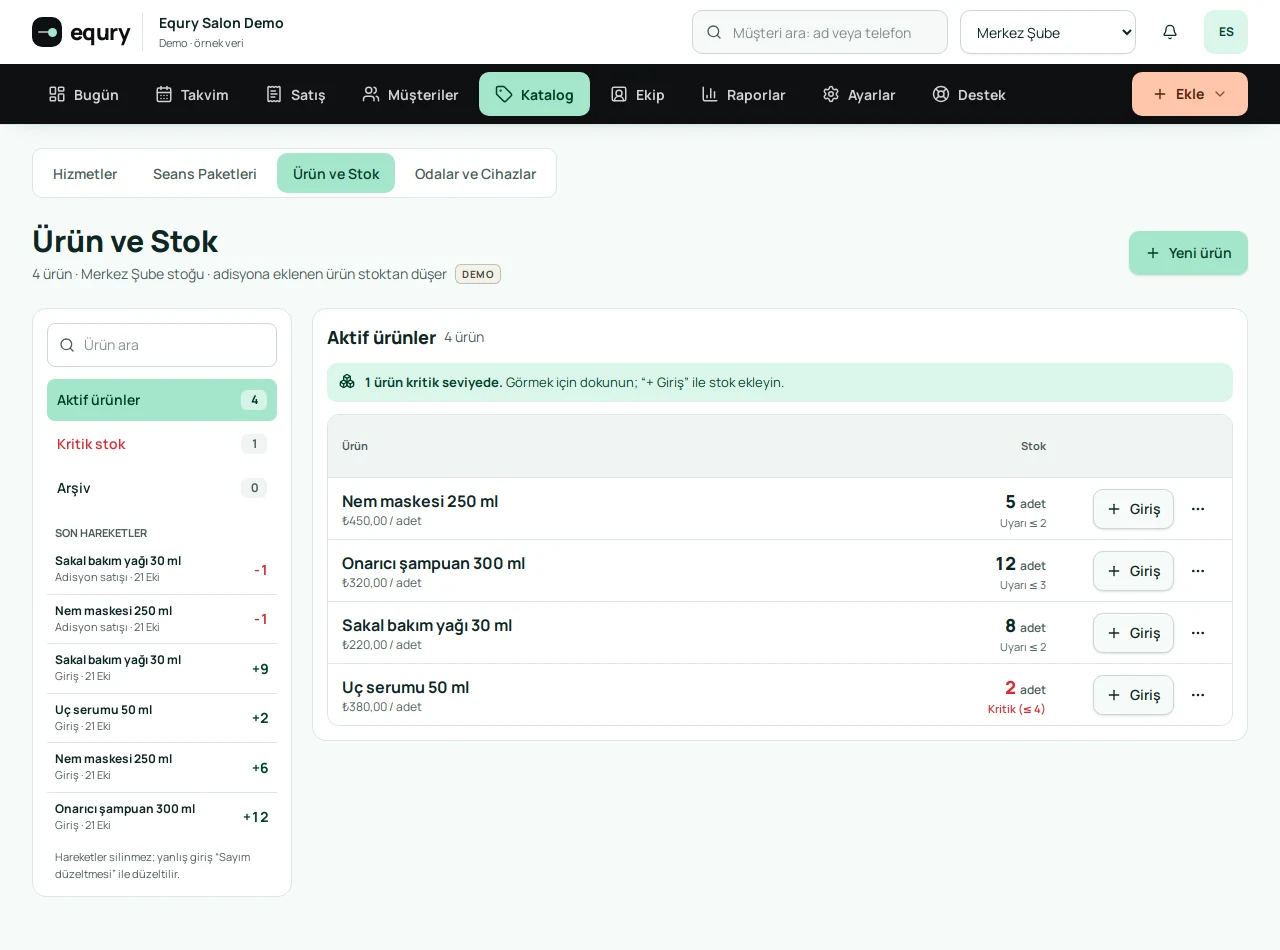Click the Sakal bakım yağı 30 ml product name
Viewport: 1280px width, 950px height.
(x=427, y=625)
